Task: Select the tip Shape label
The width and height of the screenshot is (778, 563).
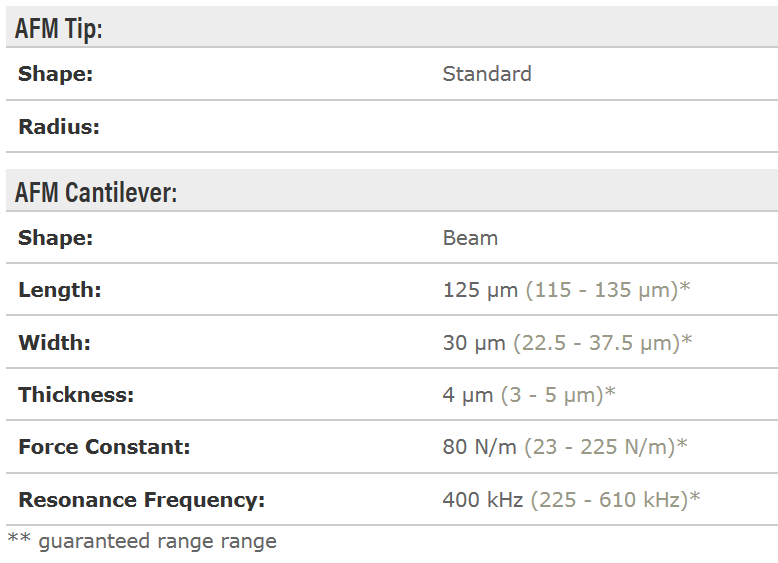Action: (56, 74)
